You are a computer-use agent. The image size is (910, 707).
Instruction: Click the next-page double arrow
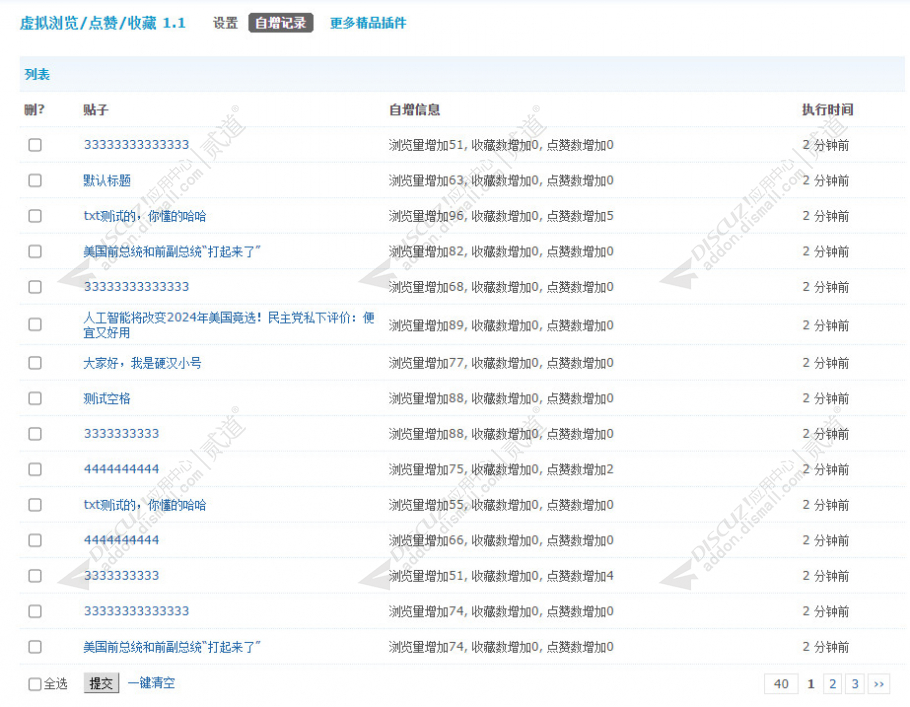(879, 684)
